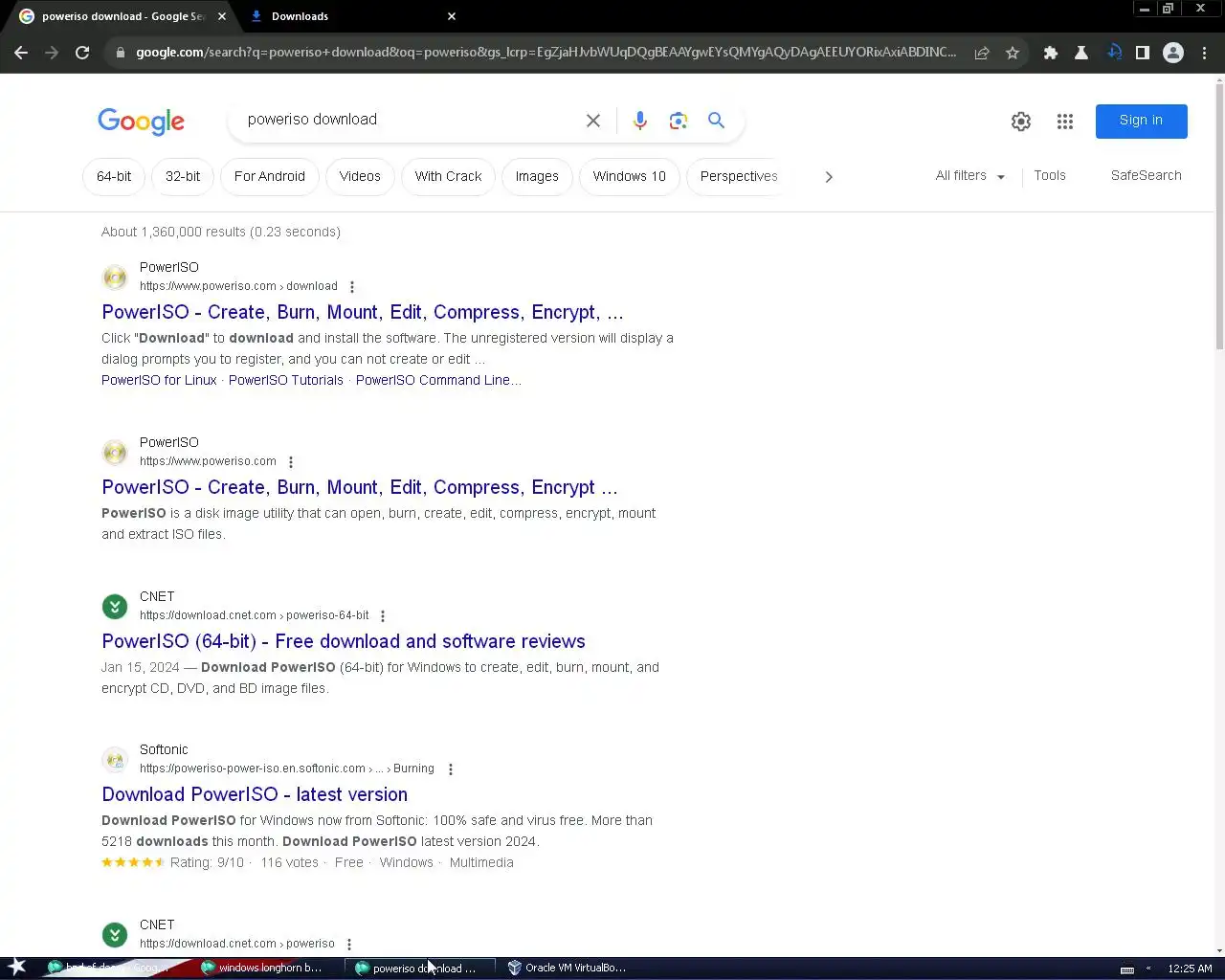Open the Tools options
The height and width of the screenshot is (980, 1225).
pyautogui.click(x=1050, y=176)
